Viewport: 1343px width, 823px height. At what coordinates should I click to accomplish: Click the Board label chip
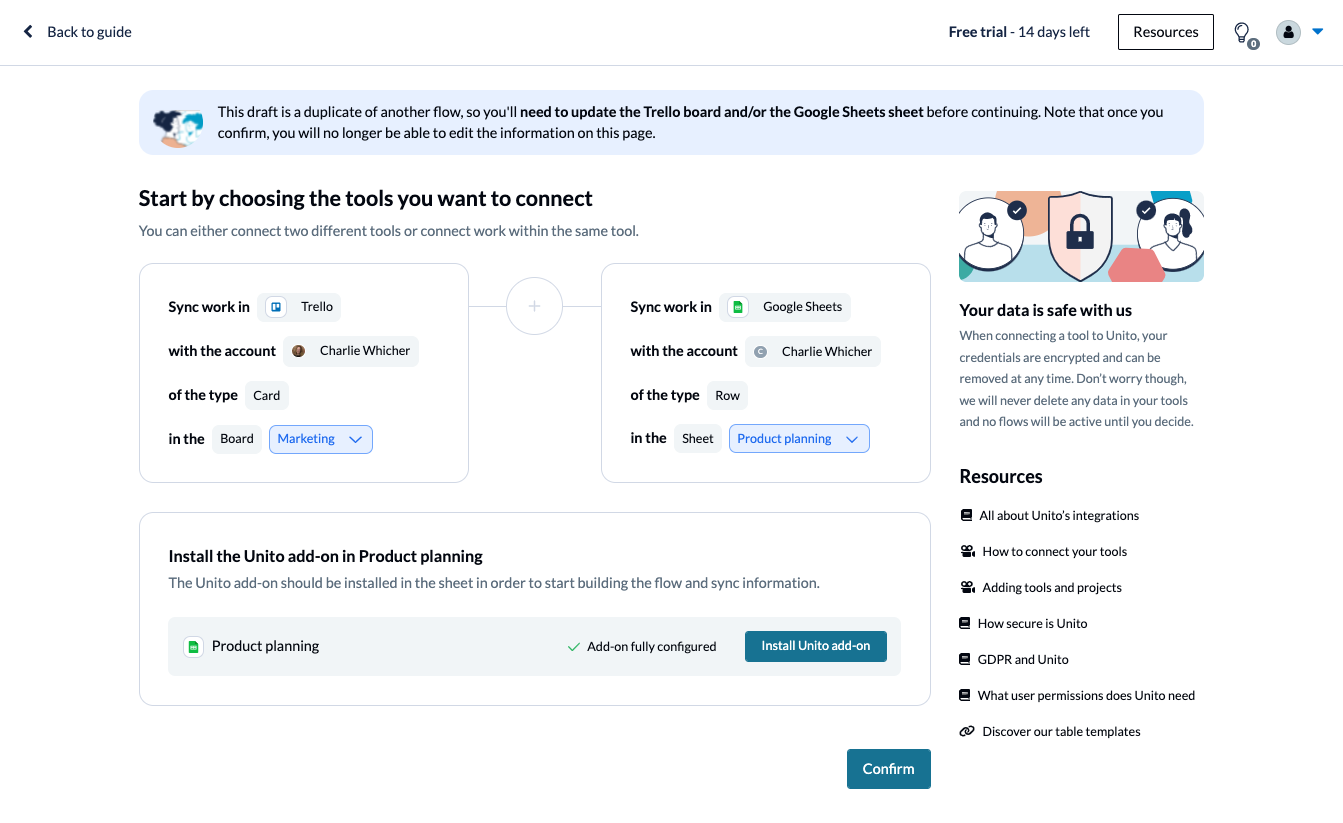237,439
